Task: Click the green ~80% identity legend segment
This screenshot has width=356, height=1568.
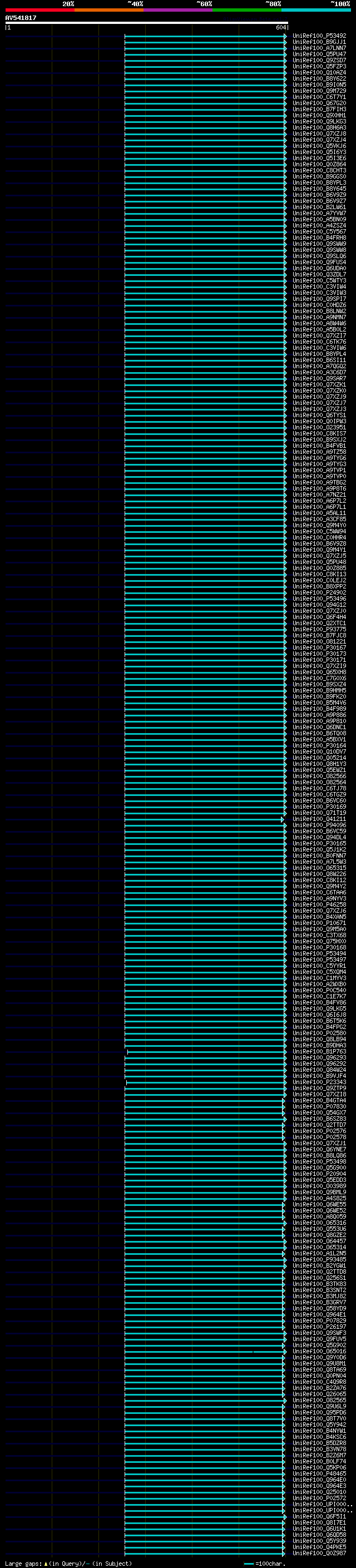Action: point(246,10)
